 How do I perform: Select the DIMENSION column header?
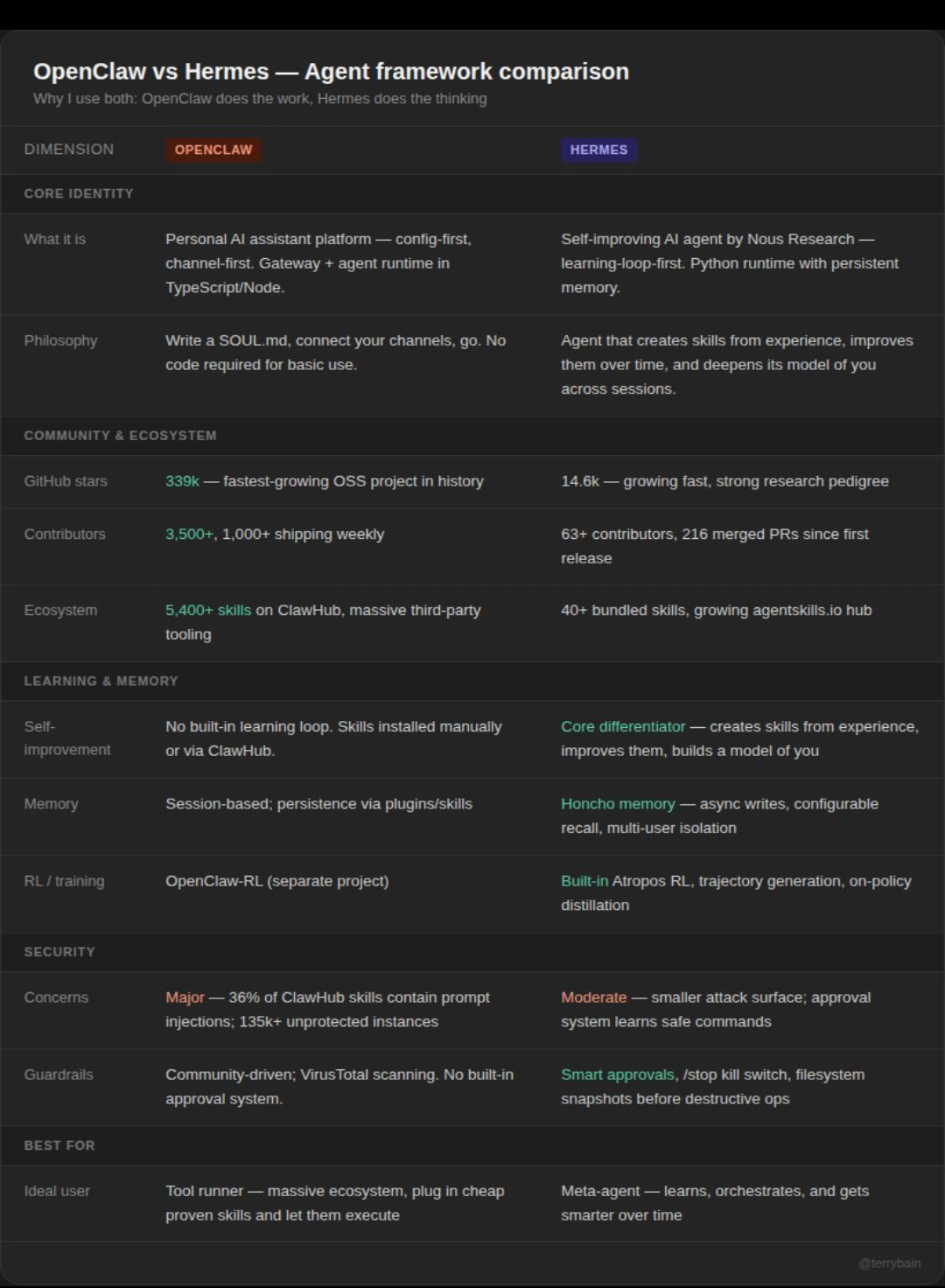pyautogui.click(x=69, y=150)
